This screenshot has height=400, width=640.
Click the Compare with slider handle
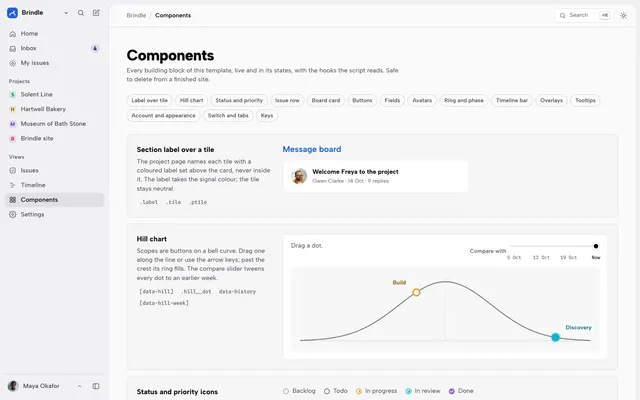click(x=596, y=246)
